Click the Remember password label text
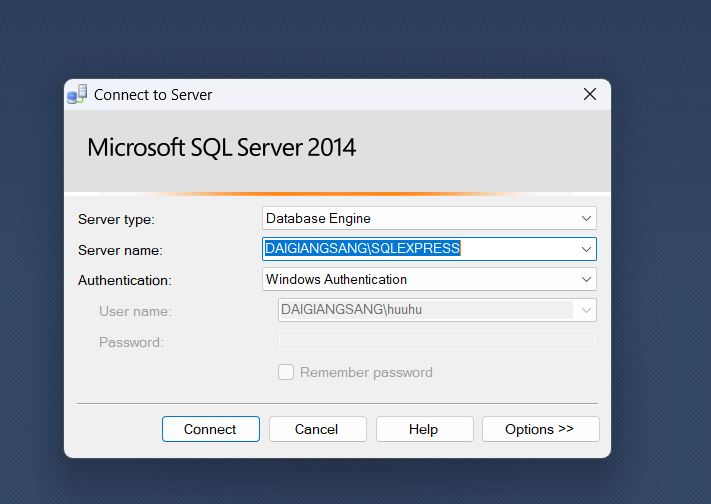 coord(366,373)
